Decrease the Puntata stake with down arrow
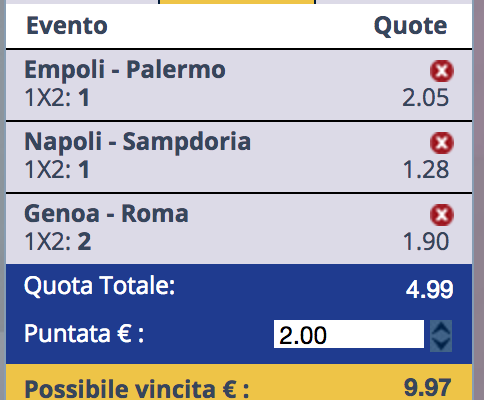The image size is (484, 400). click(x=441, y=344)
